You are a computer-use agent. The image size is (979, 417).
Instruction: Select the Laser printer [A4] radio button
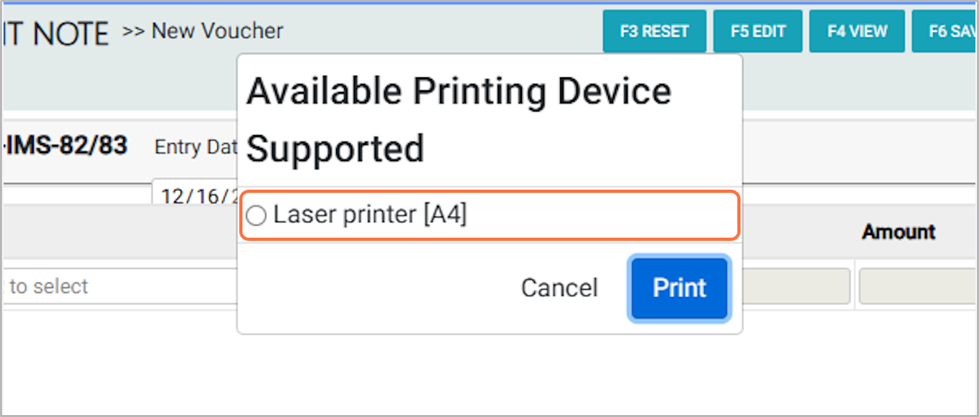pyautogui.click(x=257, y=216)
